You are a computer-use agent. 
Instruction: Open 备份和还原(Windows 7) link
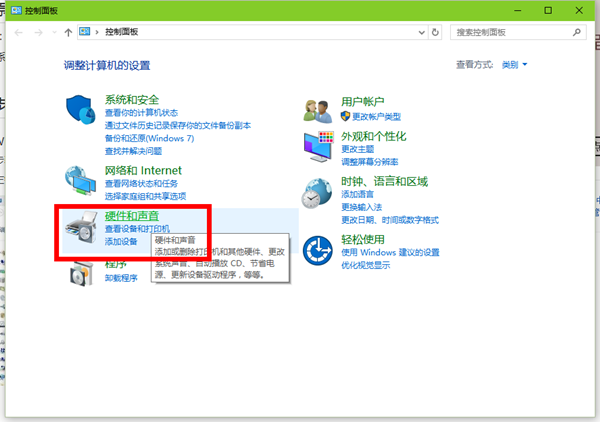pos(149,138)
